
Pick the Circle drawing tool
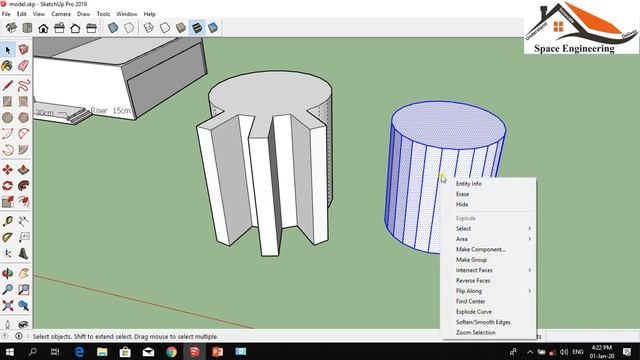point(8,118)
